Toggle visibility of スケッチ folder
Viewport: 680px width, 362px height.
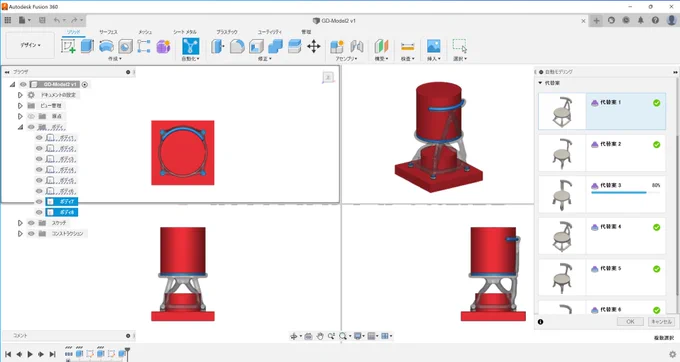tap(31, 223)
